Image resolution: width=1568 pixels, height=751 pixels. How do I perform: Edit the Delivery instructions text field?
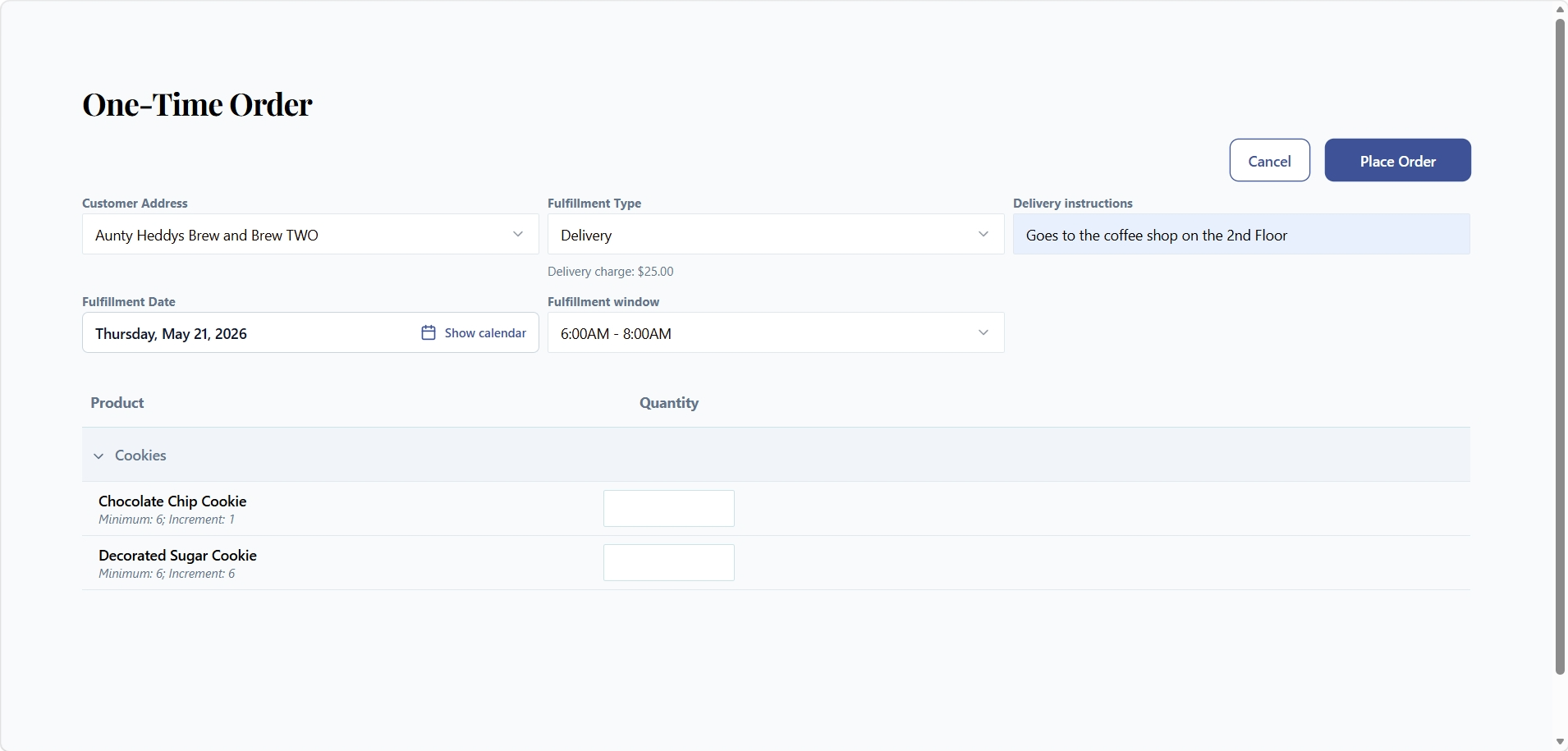tap(1241, 234)
